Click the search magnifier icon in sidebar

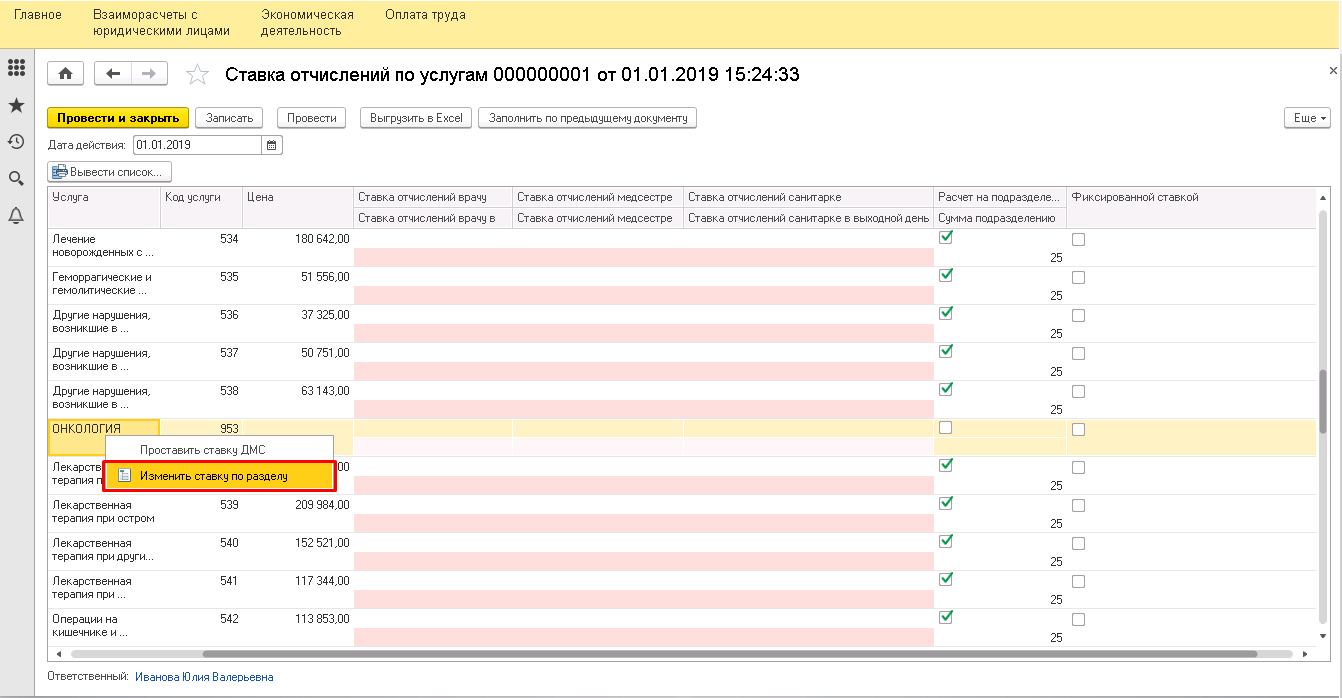coord(16,178)
